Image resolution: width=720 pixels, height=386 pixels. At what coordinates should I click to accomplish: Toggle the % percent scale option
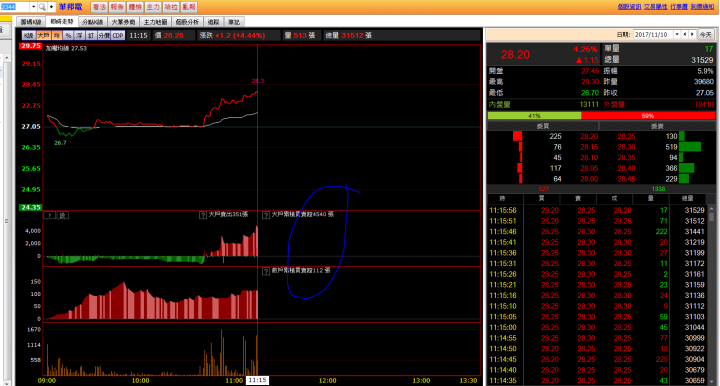pos(68,35)
